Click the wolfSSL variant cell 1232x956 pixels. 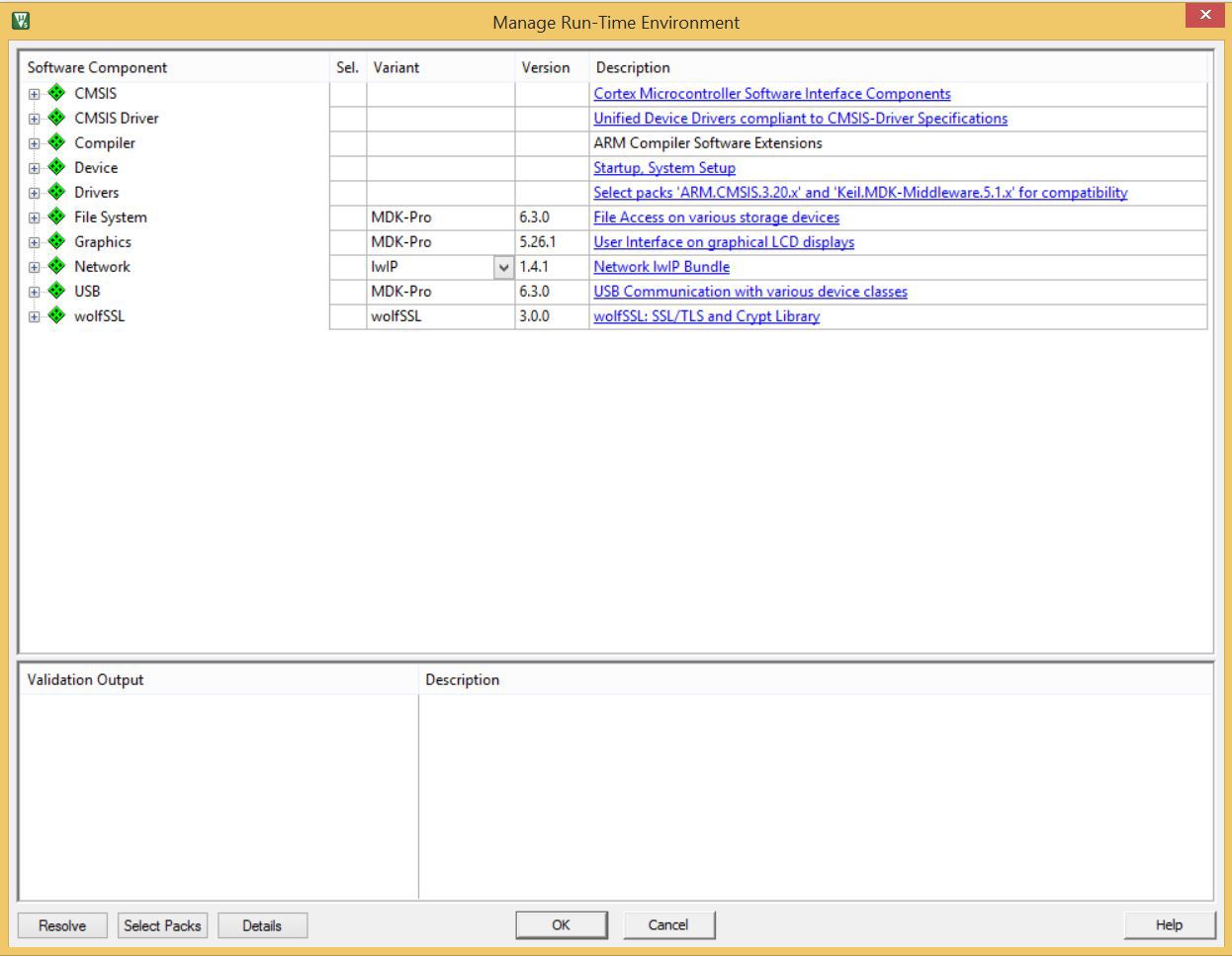[x=441, y=316]
